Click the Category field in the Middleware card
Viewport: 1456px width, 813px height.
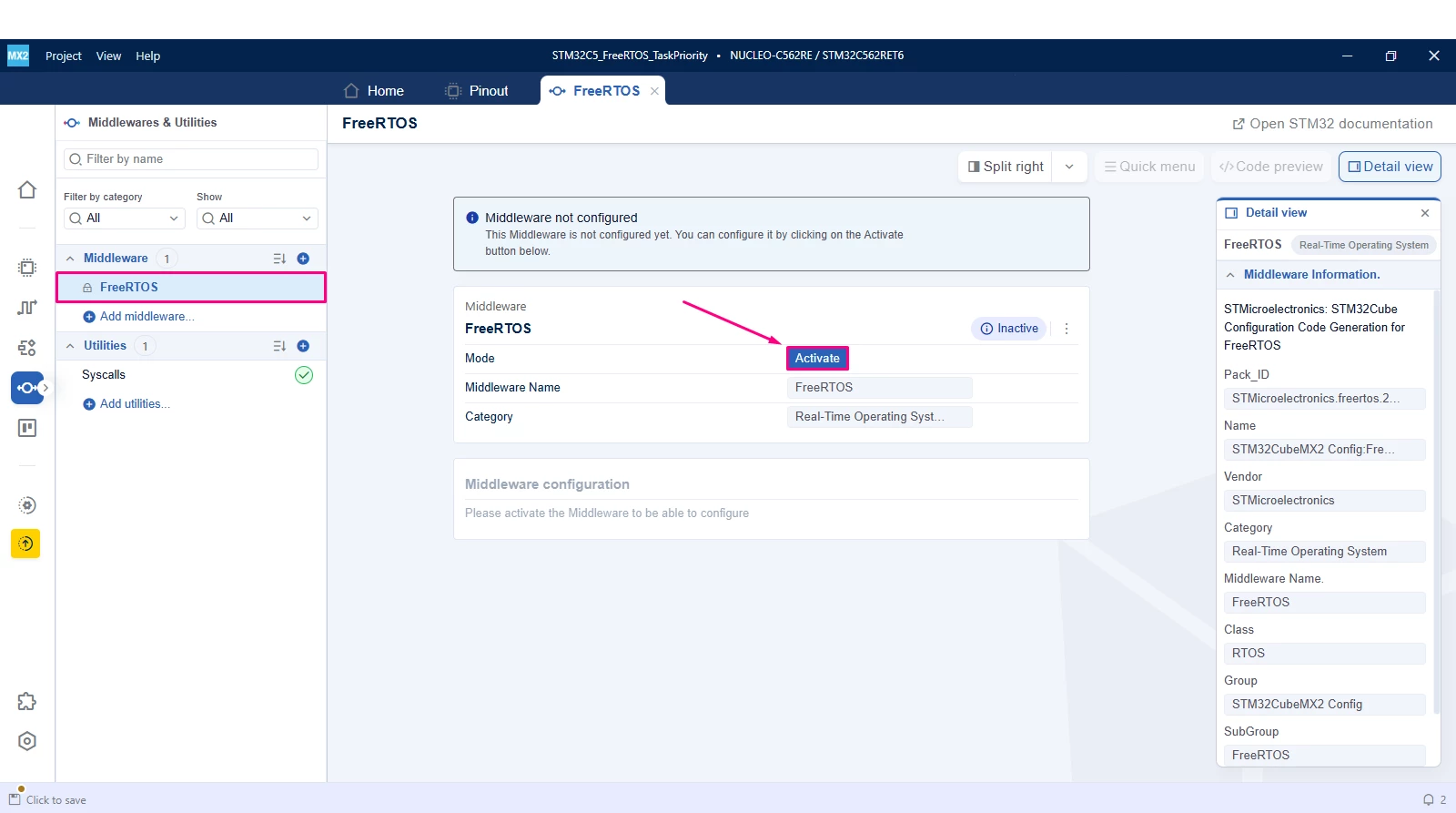[879, 417]
